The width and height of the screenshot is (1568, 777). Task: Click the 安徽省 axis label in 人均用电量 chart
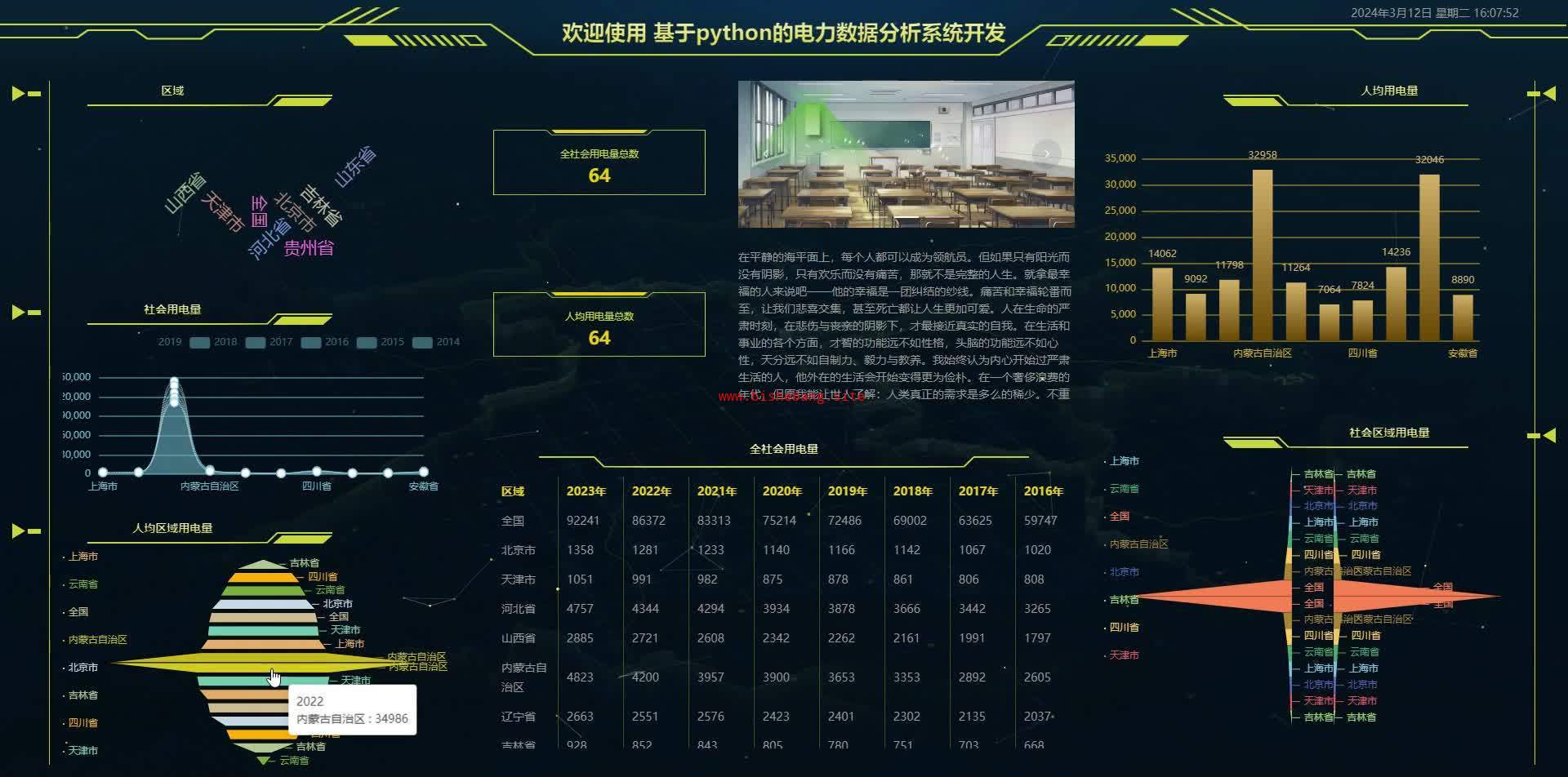pos(1463,353)
